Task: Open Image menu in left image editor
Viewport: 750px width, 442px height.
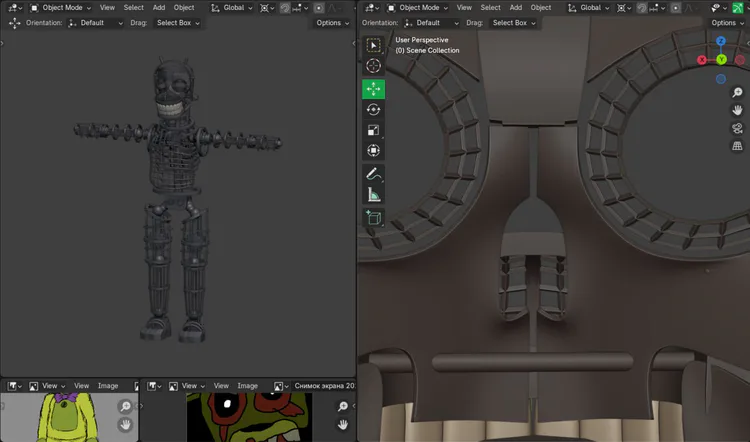Action: coord(108,386)
